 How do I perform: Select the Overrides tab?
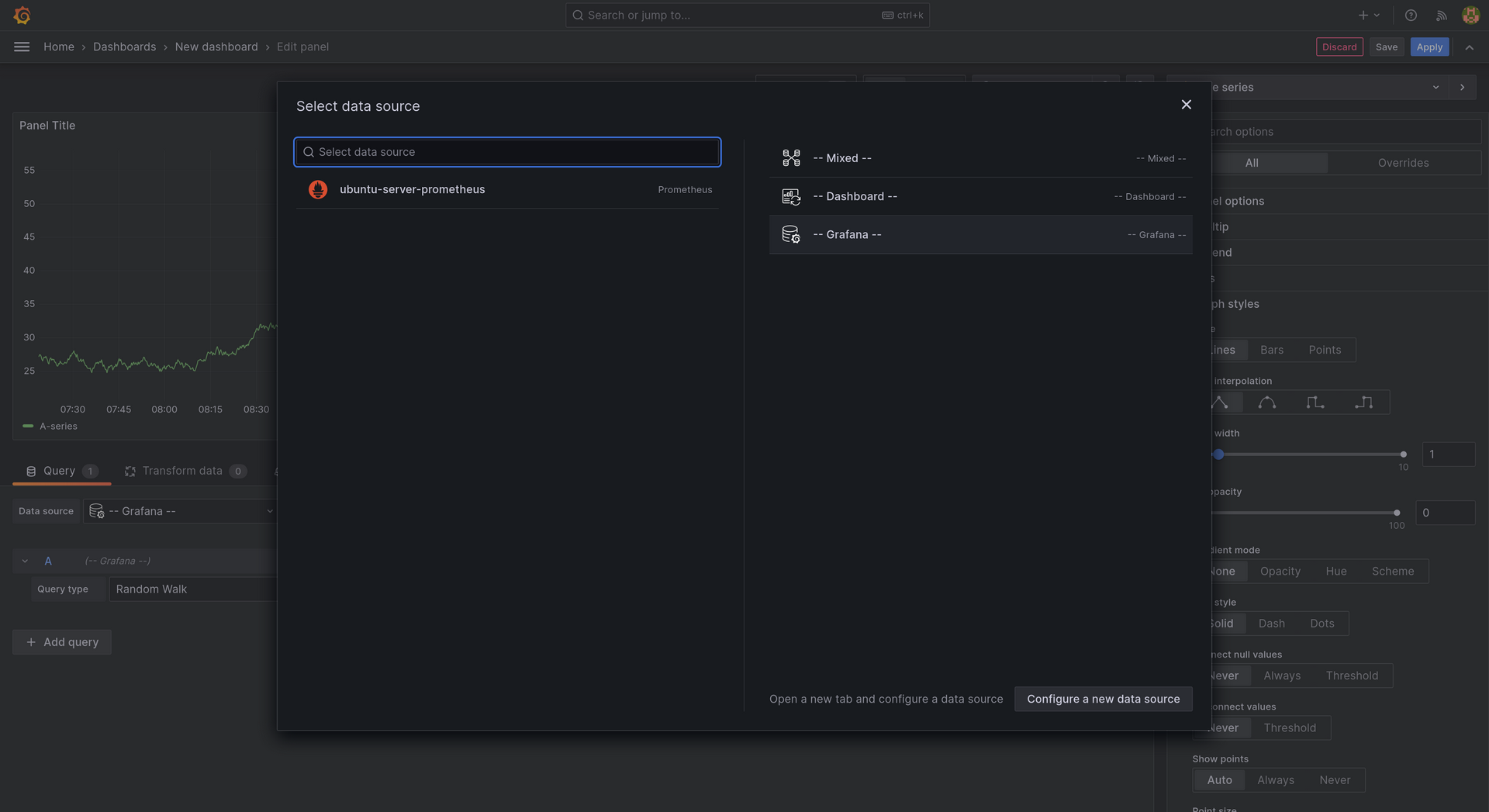pyautogui.click(x=1403, y=163)
